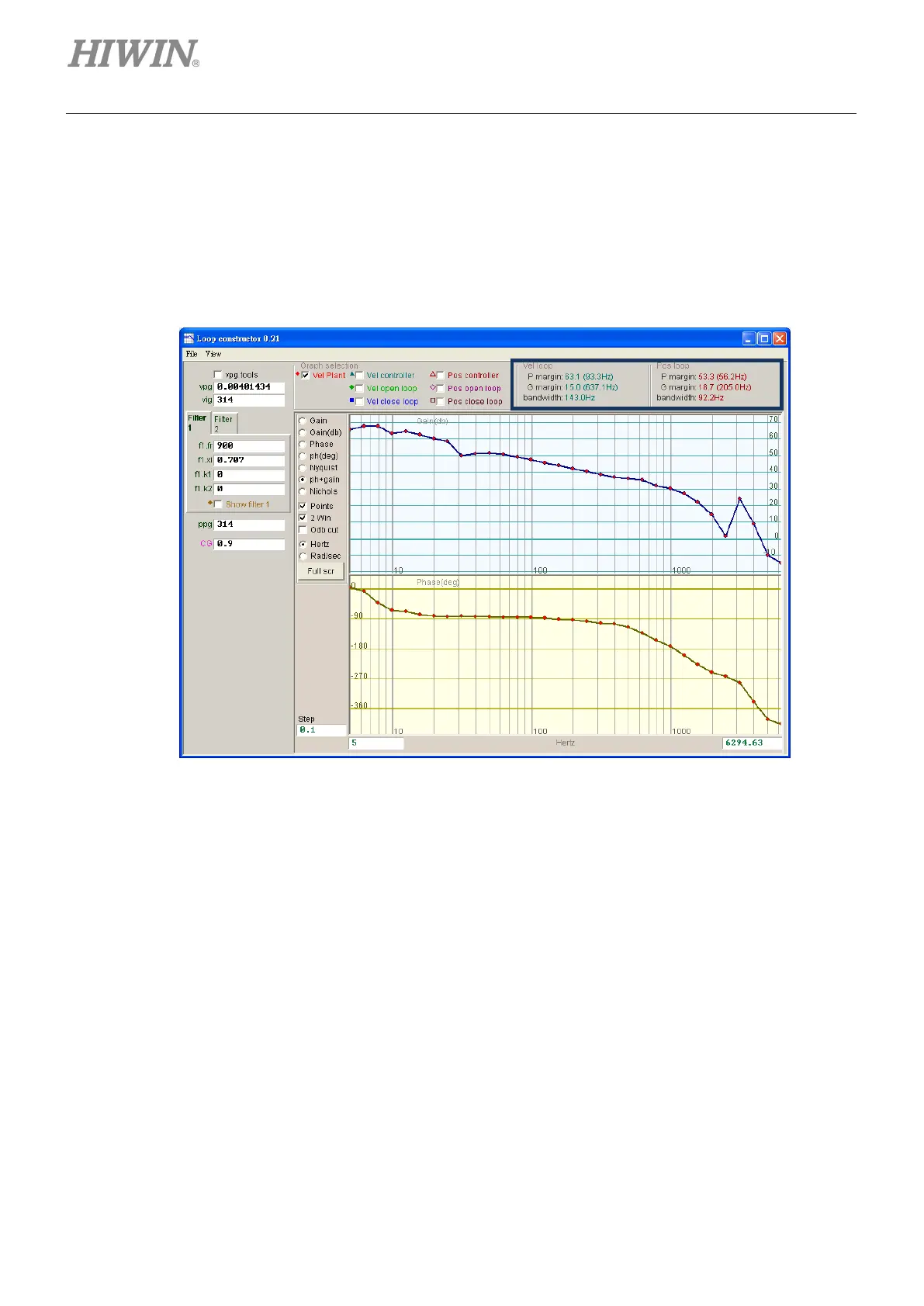The width and height of the screenshot is (924, 1306).
Task: Click the Vel loop G margin reading
Action: point(573,387)
